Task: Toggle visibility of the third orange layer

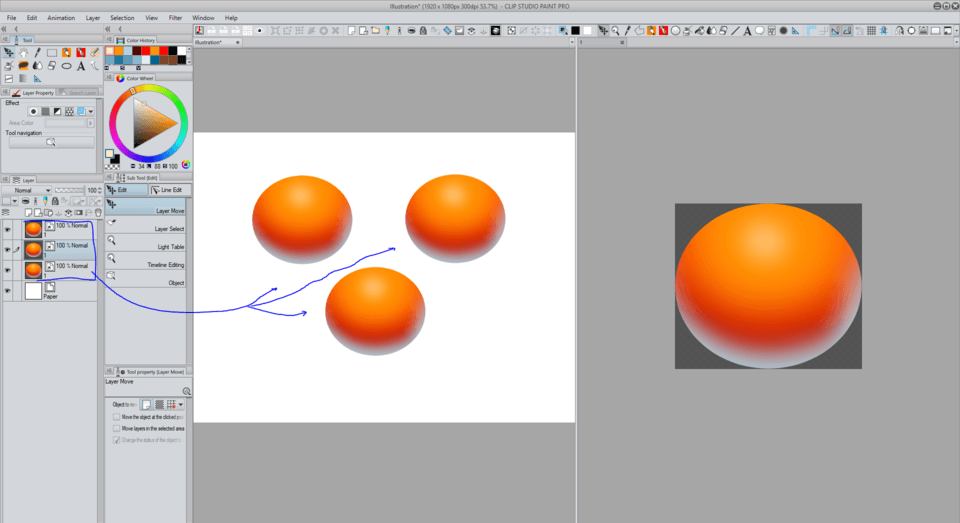Action: pos(7,270)
